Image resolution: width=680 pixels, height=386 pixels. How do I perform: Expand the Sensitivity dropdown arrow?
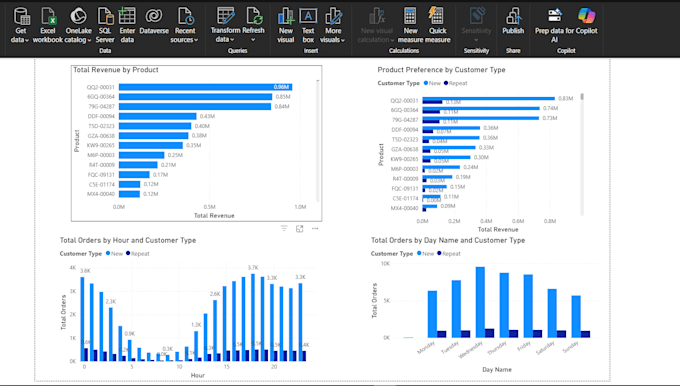point(476,40)
